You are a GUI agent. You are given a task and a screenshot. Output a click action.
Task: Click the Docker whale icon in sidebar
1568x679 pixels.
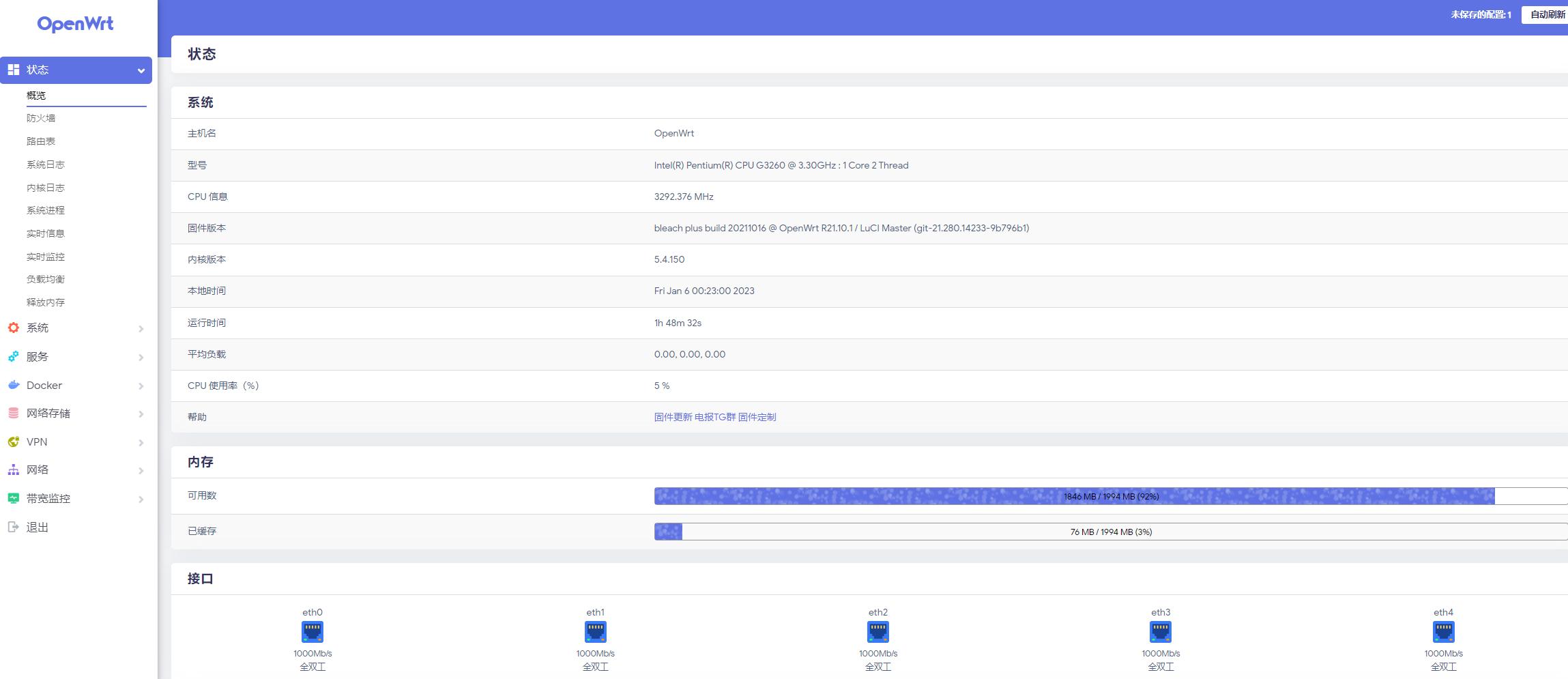point(14,385)
